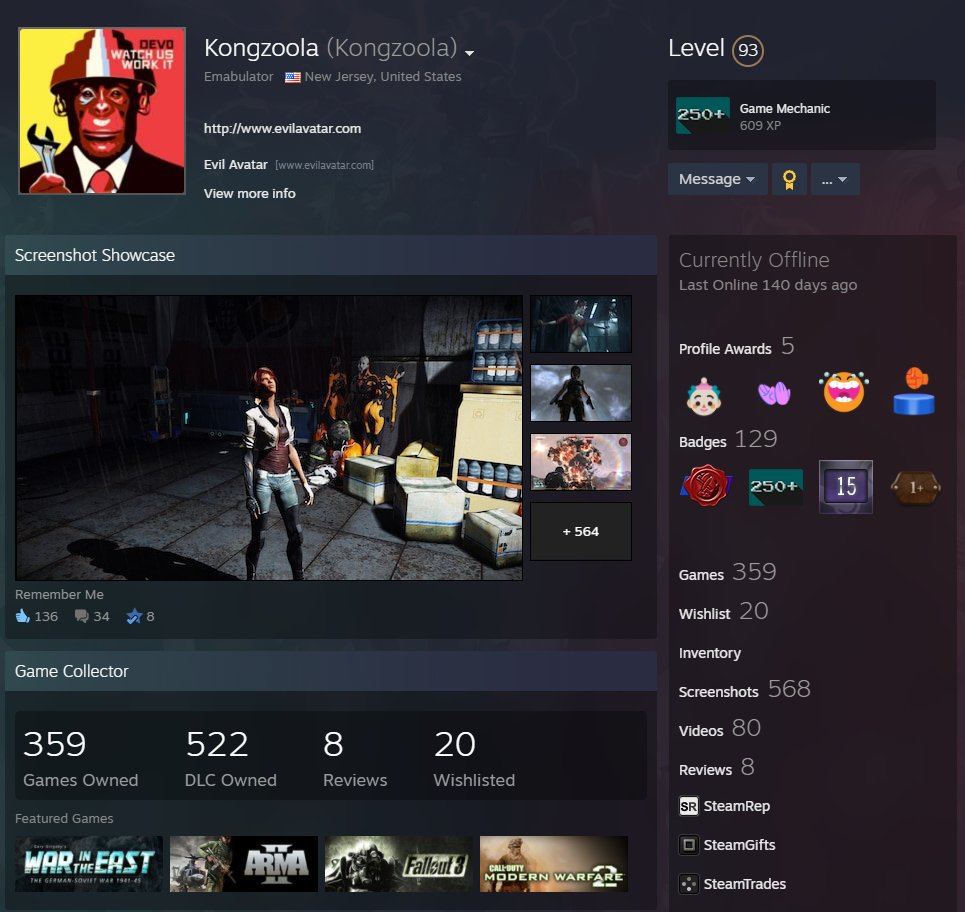Open the Tomb Raider style second thumbnail
The height and width of the screenshot is (912, 965).
click(x=581, y=393)
